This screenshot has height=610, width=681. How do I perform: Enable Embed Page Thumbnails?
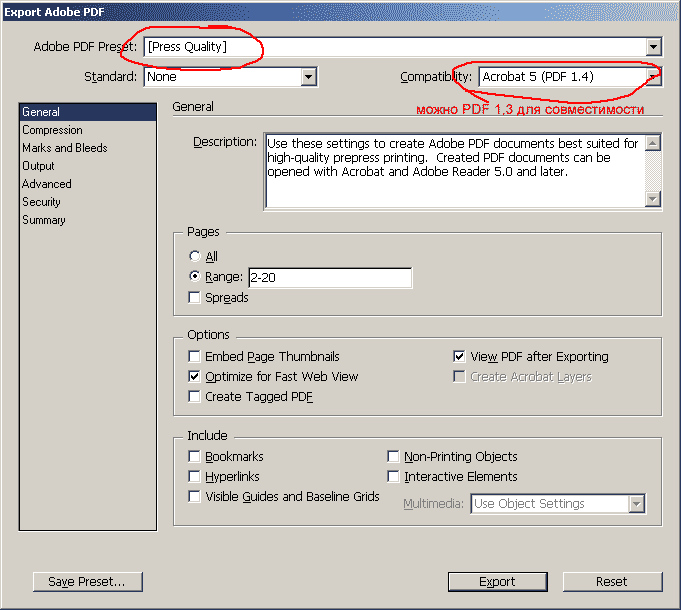tap(194, 356)
